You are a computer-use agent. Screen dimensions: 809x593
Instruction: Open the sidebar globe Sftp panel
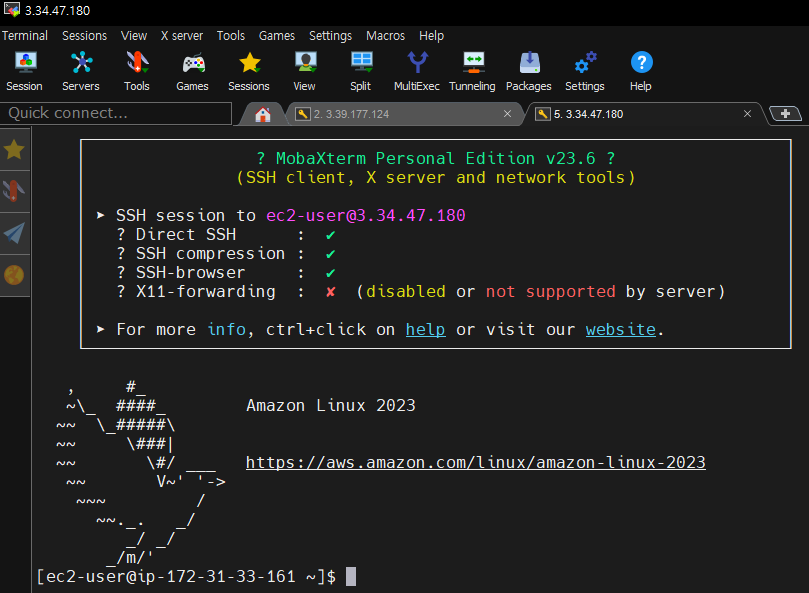[x=14, y=275]
